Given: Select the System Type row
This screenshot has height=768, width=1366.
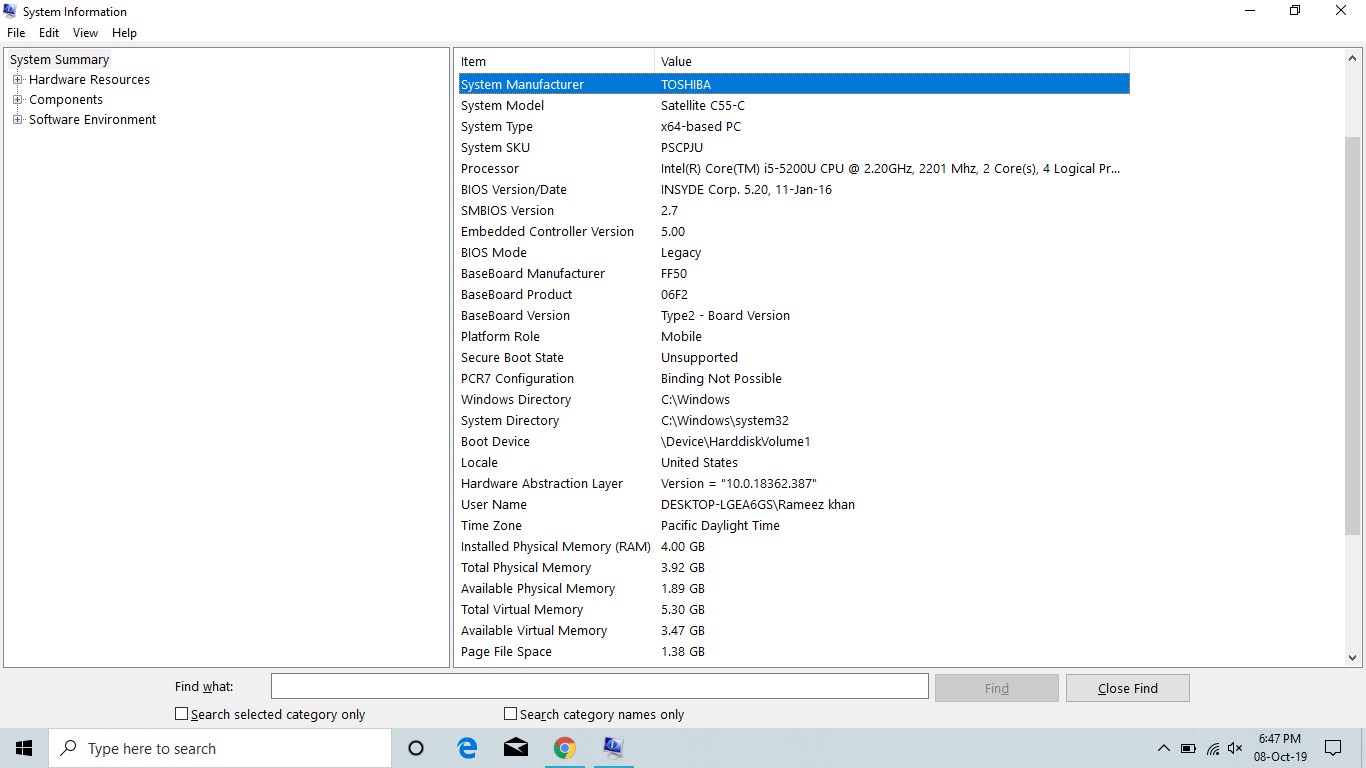Looking at the screenshot, I should coord(793,127).
